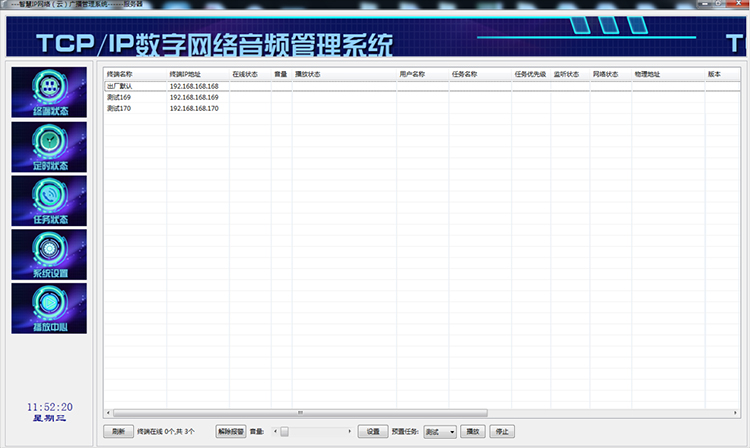Click the 刷新 refresh button

[118, 432]
